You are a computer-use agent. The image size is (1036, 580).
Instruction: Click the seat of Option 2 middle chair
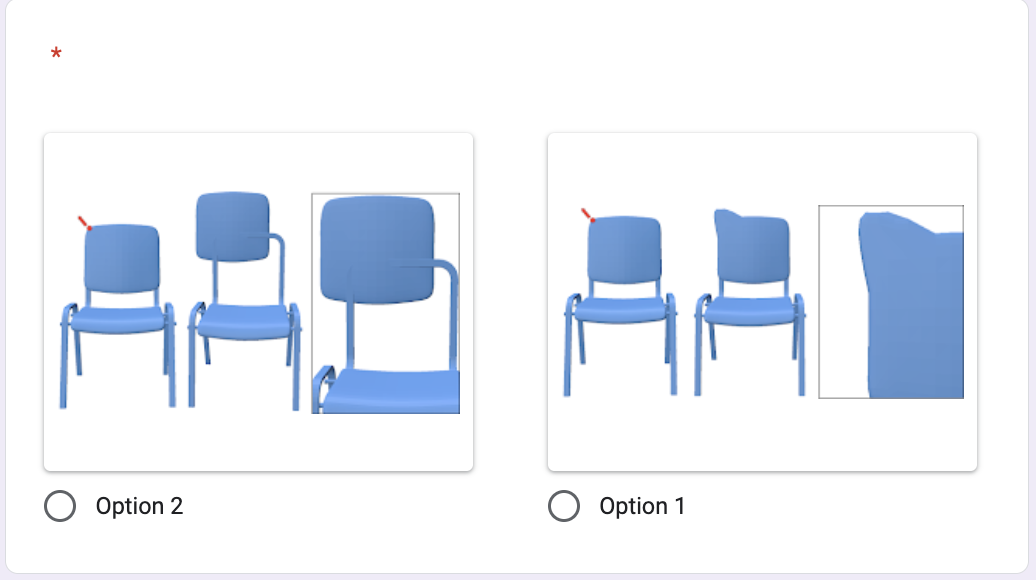click(244, 321)
